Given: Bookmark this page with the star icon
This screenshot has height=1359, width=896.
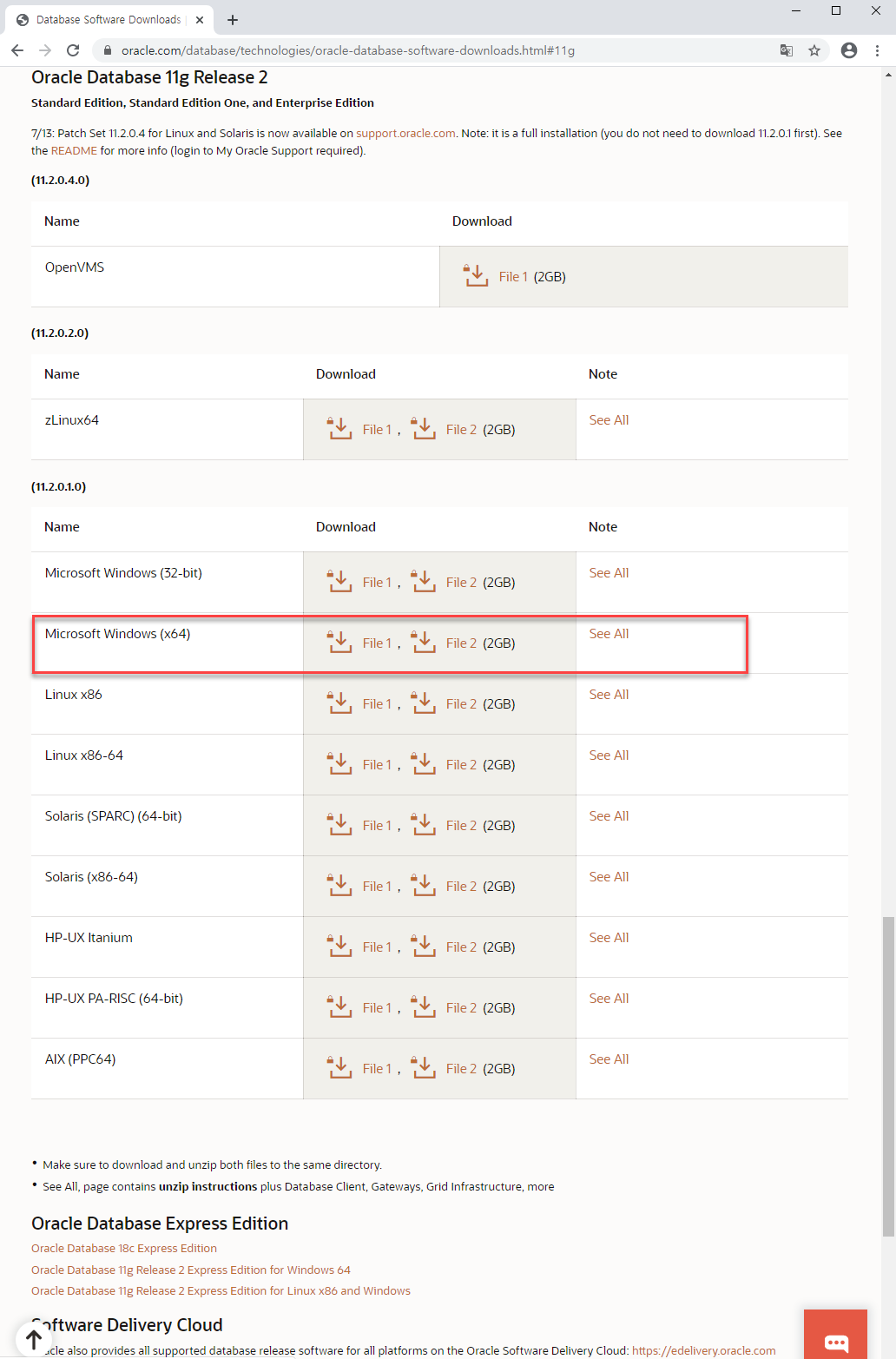Looking at the screenshot, I should [814, 50].
